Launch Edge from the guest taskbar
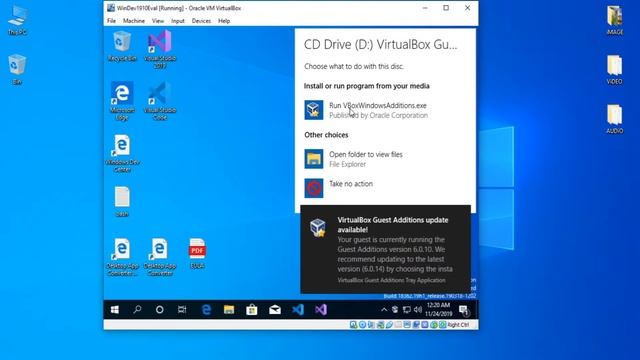 click(207, 310)
